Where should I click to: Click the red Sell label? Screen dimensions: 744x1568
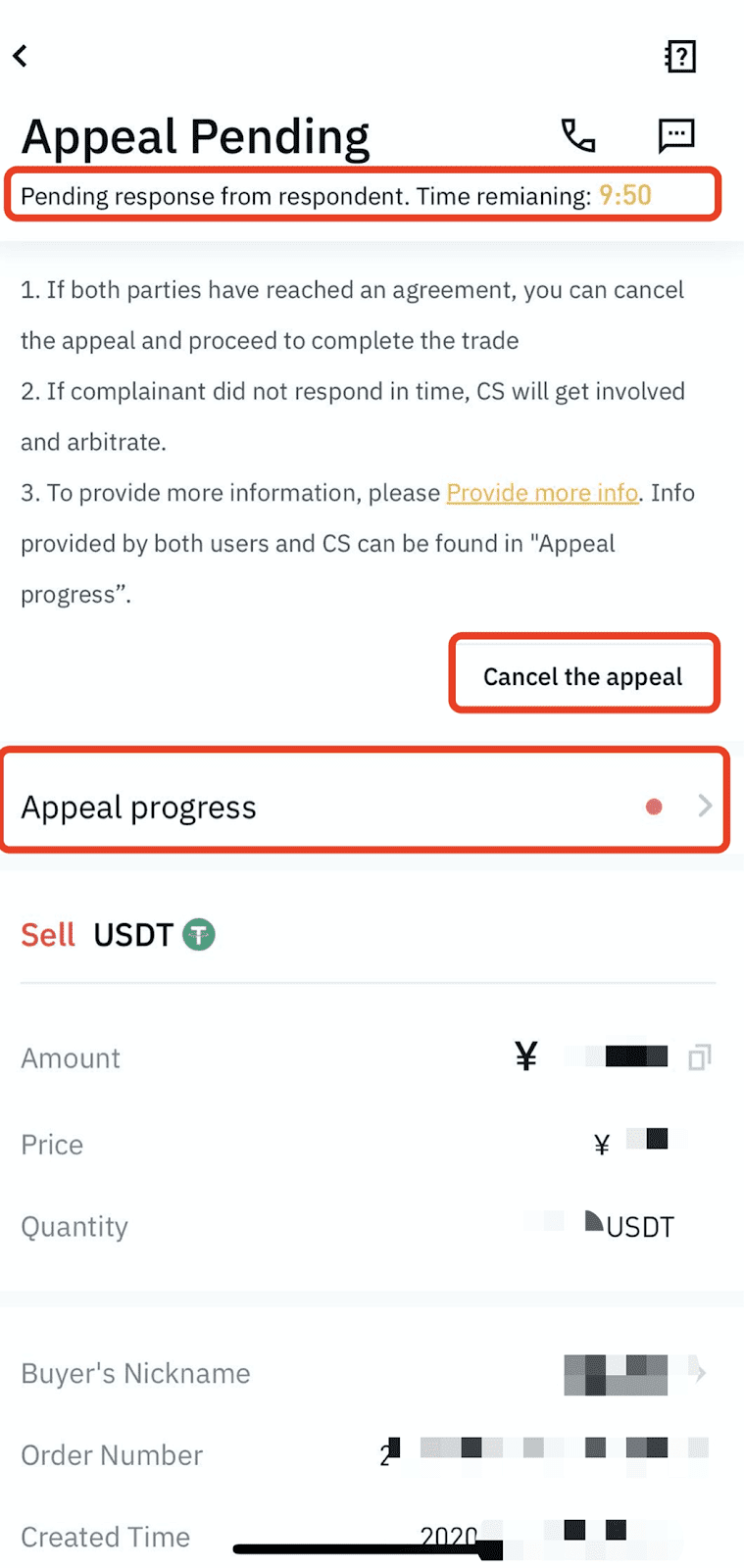pos(48,935)
